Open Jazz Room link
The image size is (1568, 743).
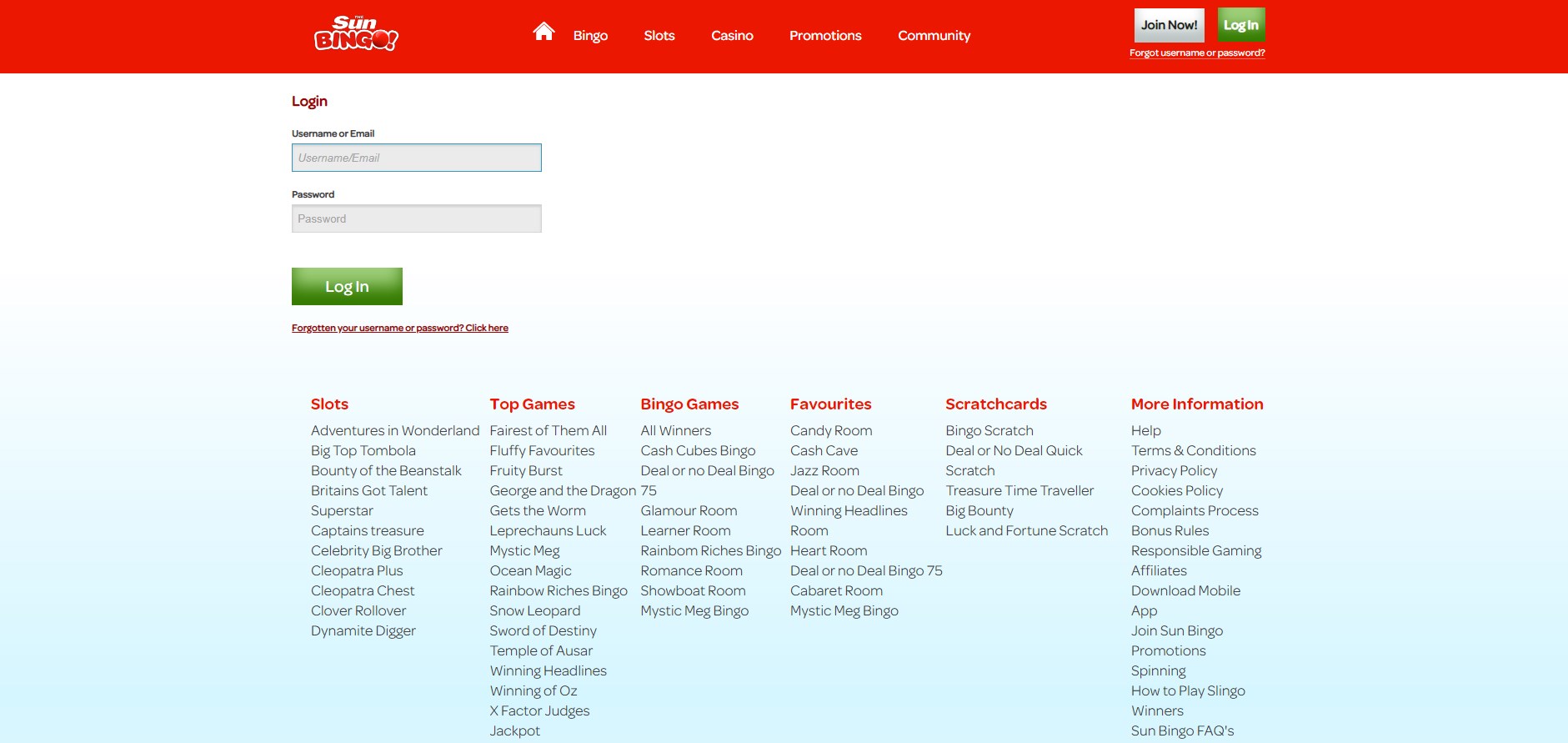[824, 470]
